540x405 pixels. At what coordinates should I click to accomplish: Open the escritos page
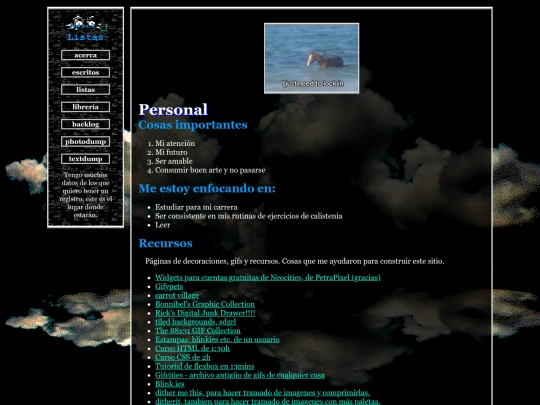click(x=85, y=72)
